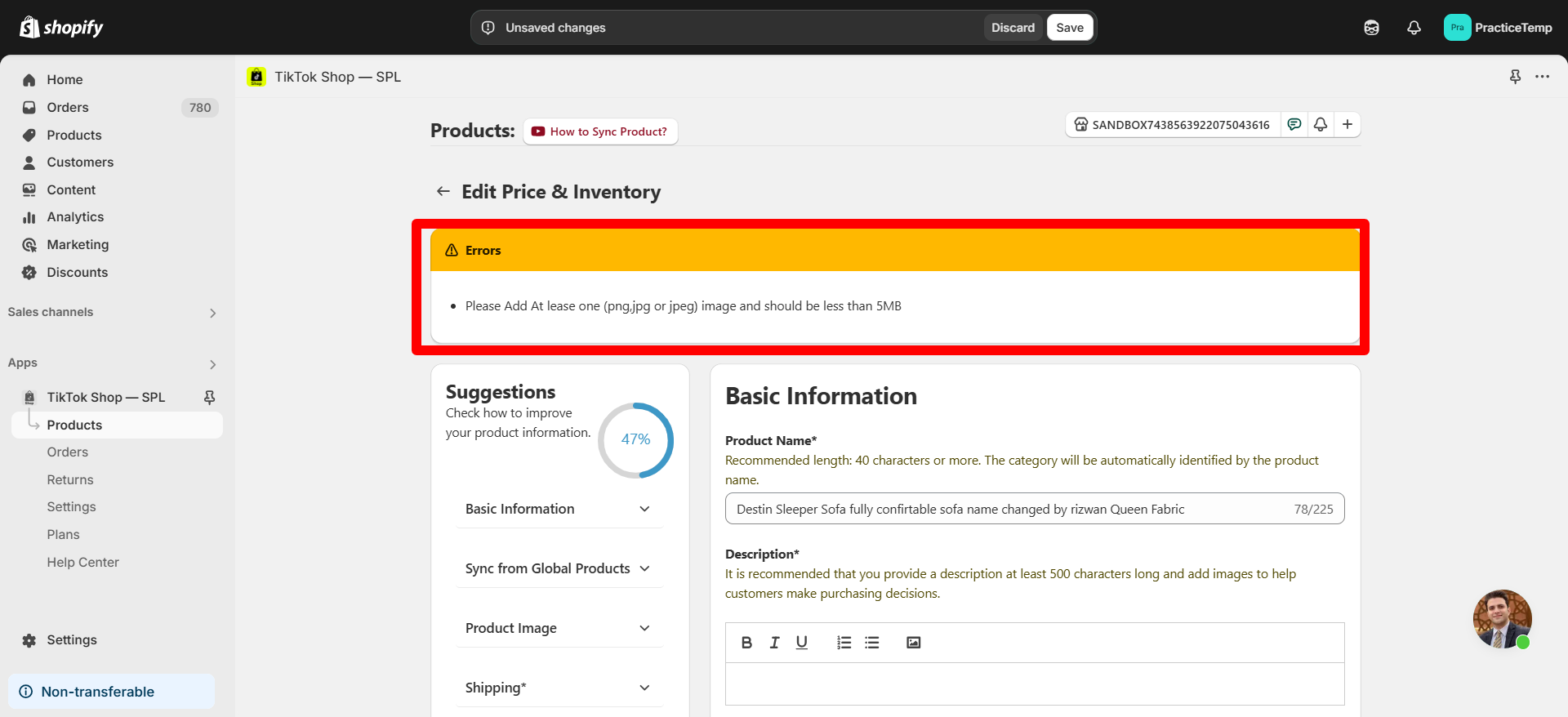Click the Bold formatting icon

(x=746, y=643)
